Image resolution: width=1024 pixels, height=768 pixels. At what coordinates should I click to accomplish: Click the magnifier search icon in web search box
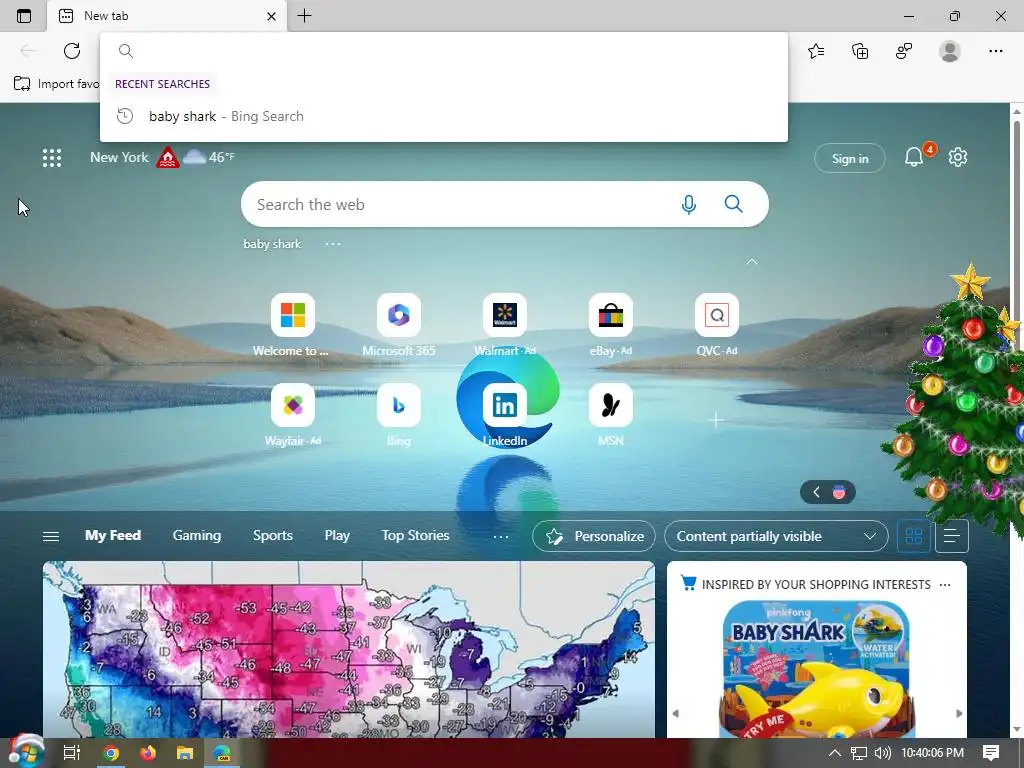coord(733,204)
